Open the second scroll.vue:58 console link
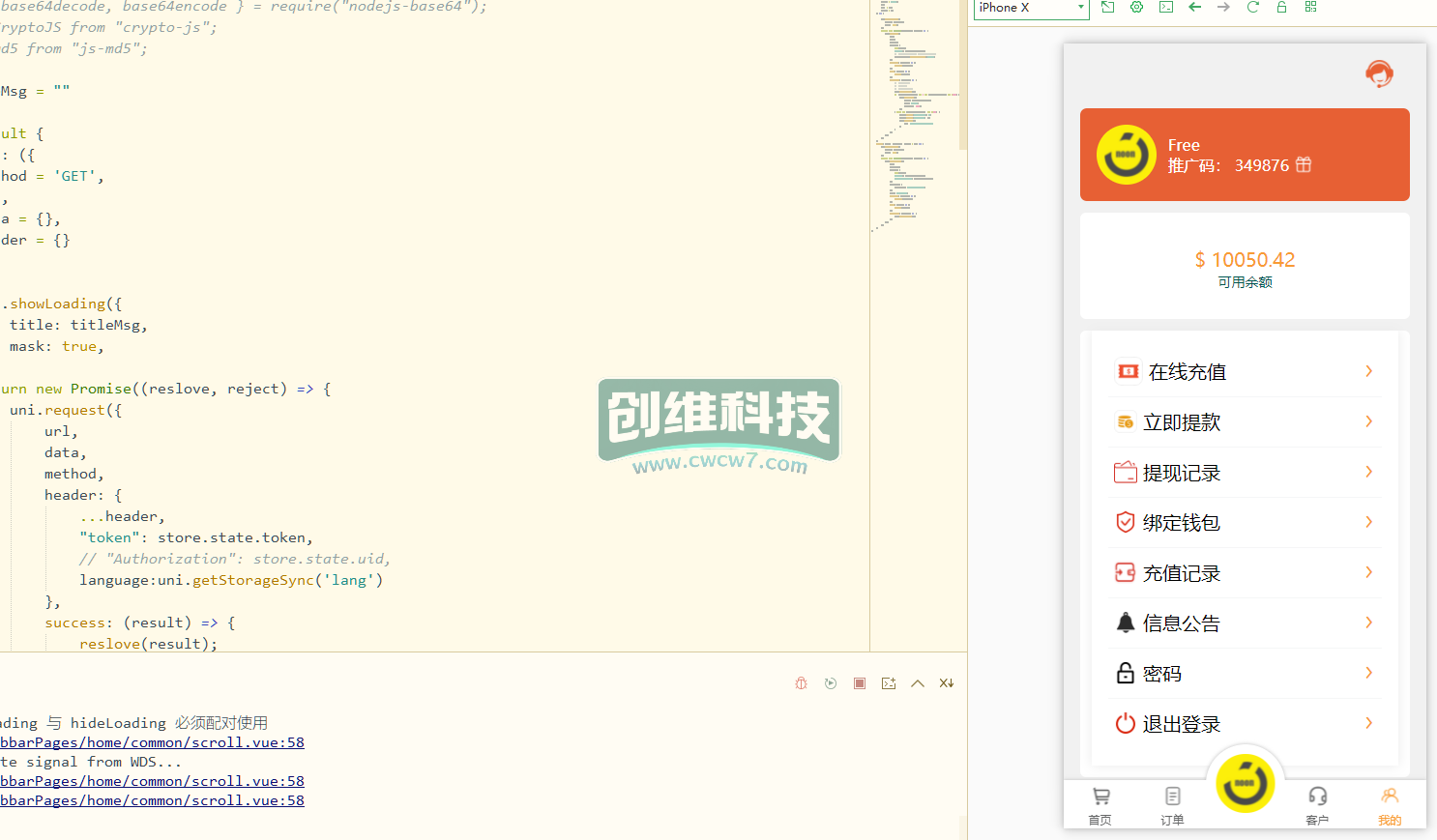Screen dimensions: 1437x840 click(152, 781)
